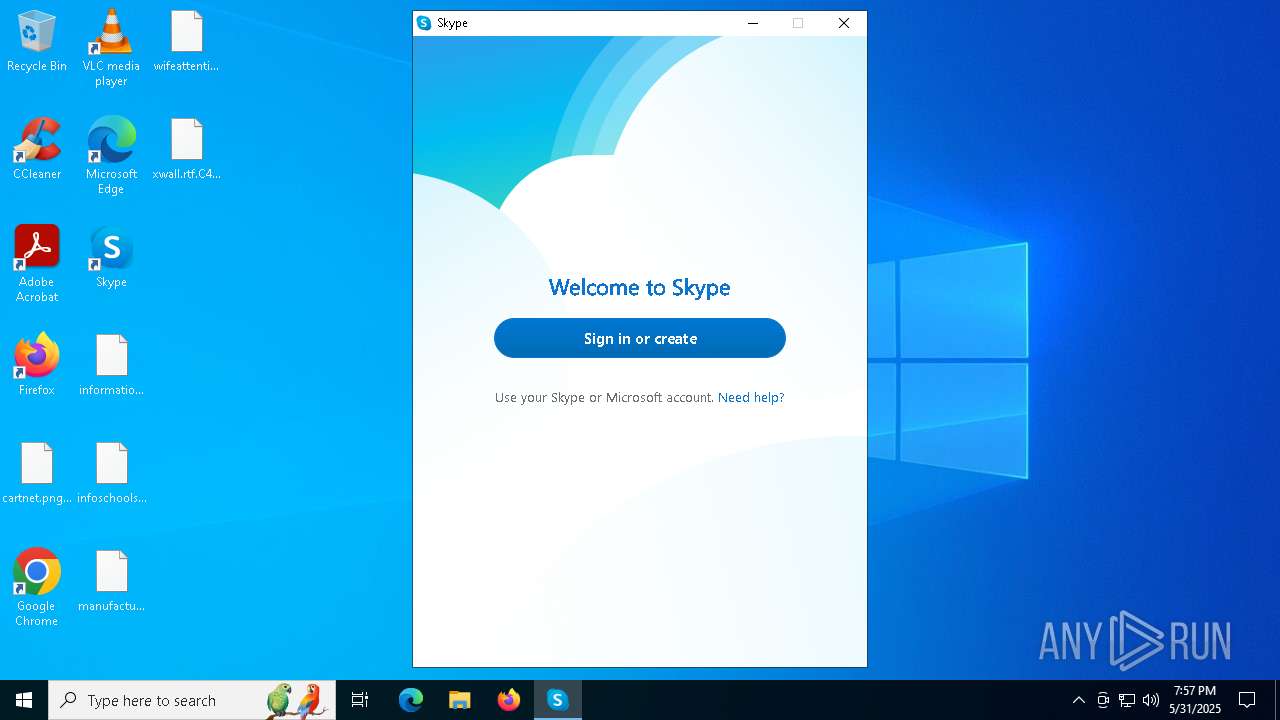
Task: Click the Sign in or create button
Action: click(x=640, y=338)
